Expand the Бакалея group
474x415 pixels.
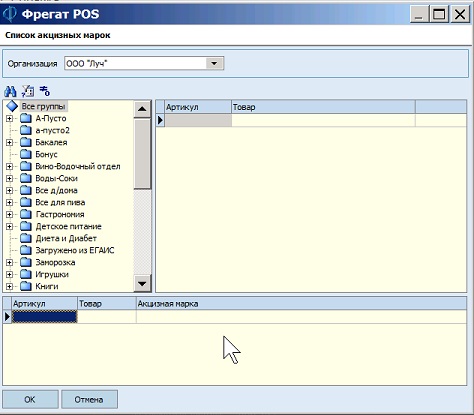9,142
